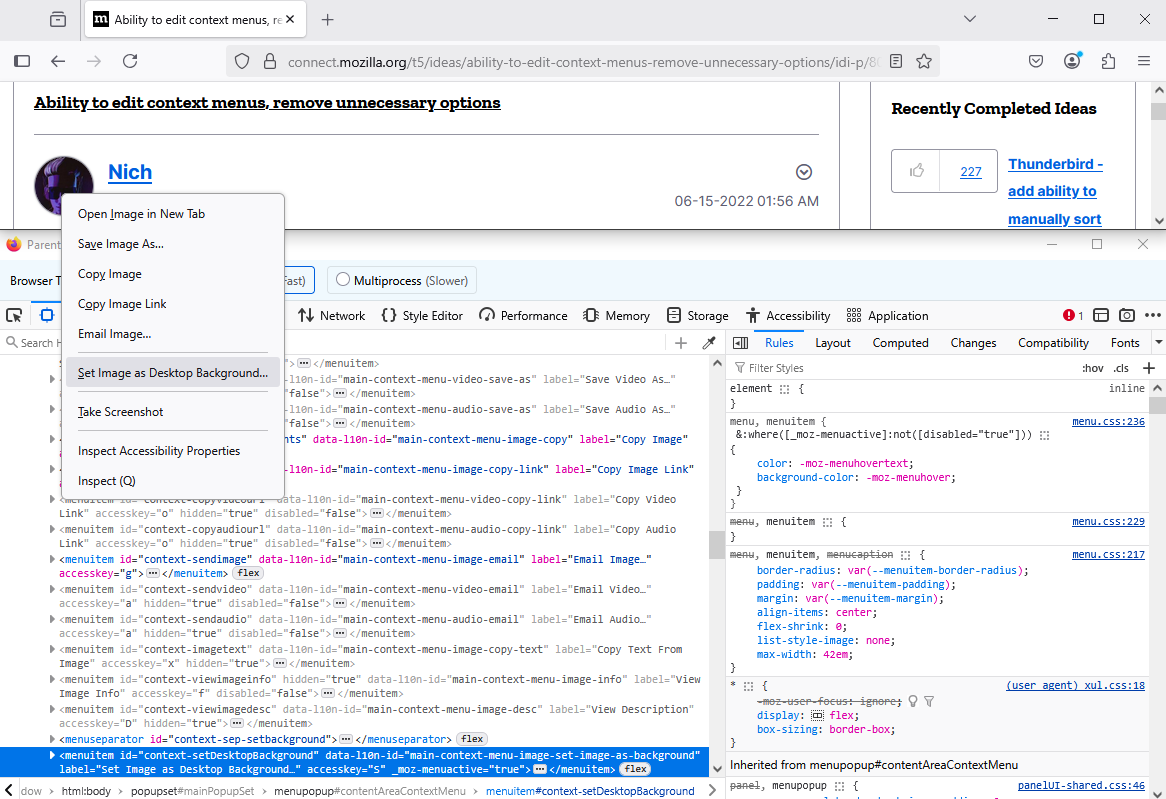Toggle the three-pane inspector sidebar icon

(x=740, y=343)
